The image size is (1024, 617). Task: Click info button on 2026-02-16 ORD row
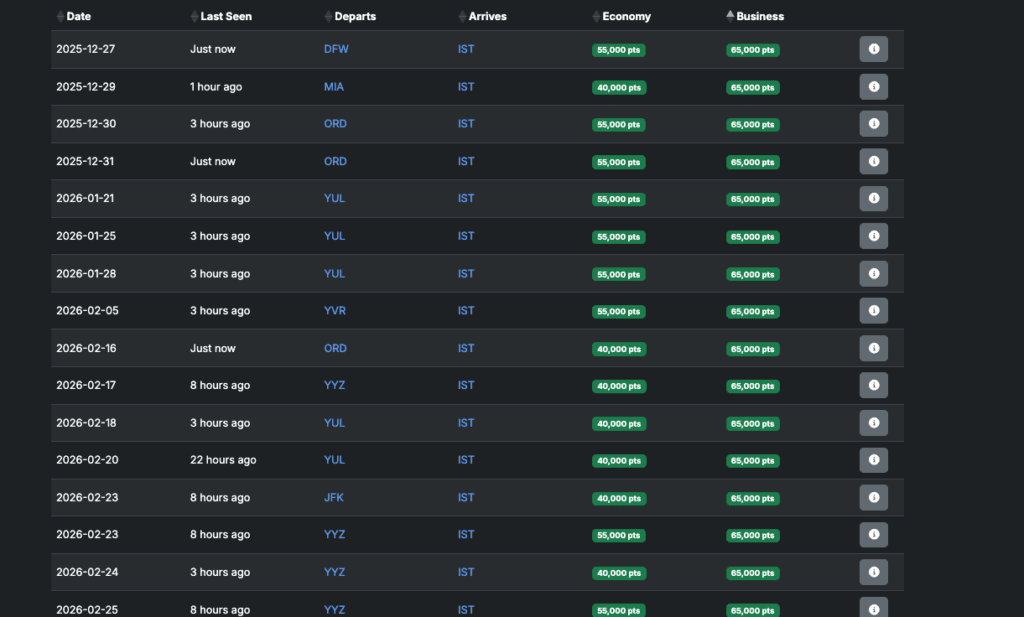873,348
